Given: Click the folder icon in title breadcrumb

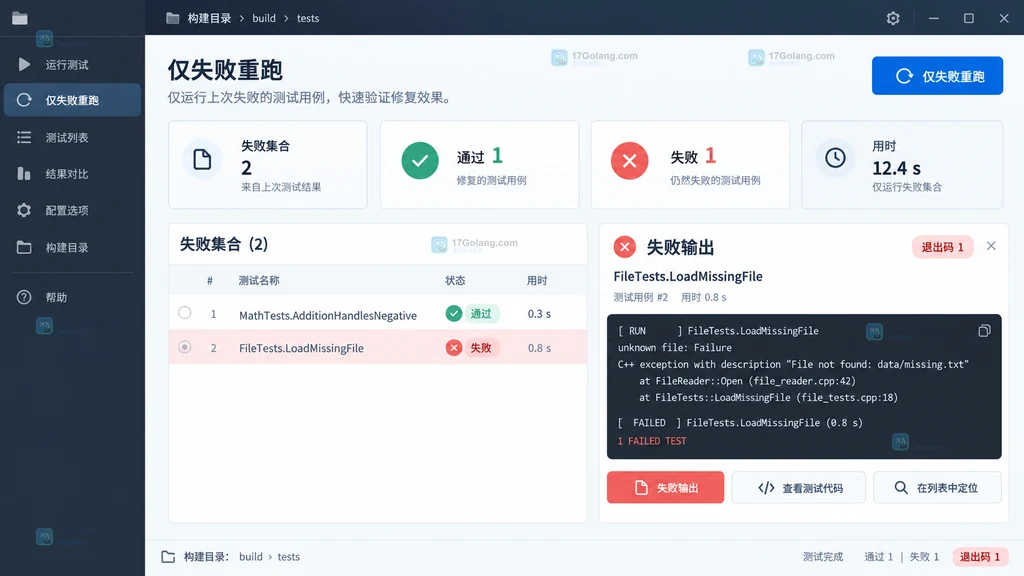Looking at the screenshot, I should (172, 18).
